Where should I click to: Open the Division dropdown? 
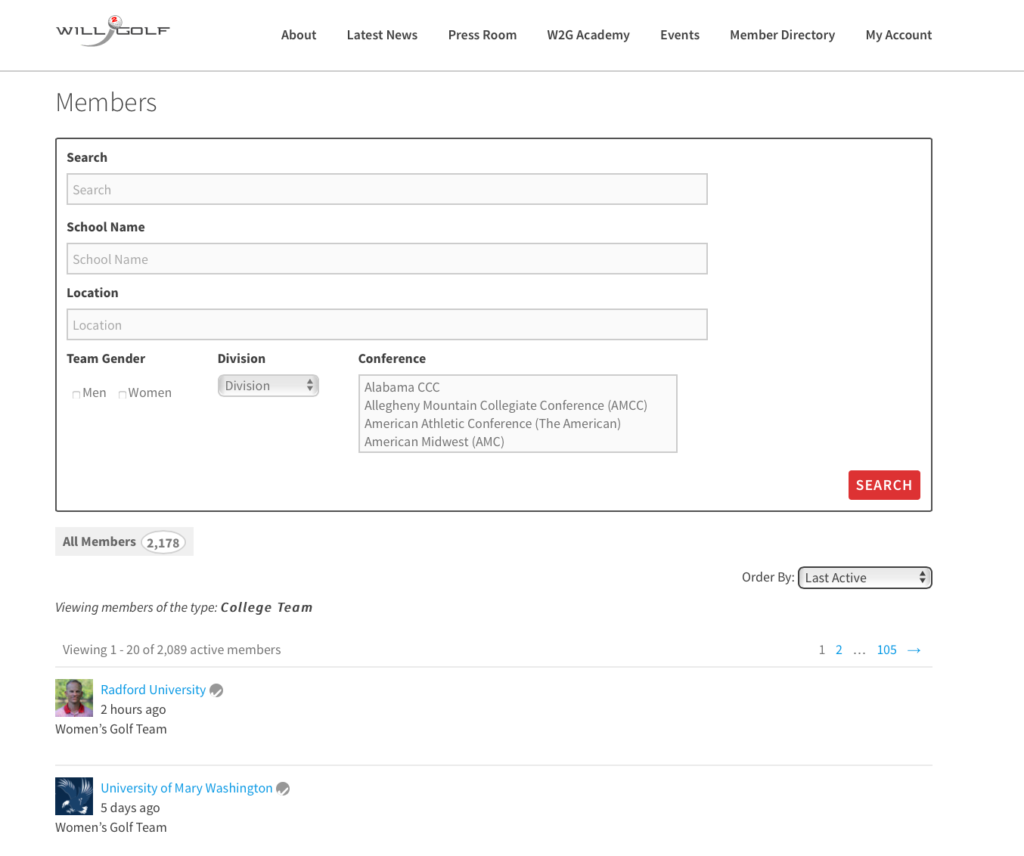pos(268,386)
